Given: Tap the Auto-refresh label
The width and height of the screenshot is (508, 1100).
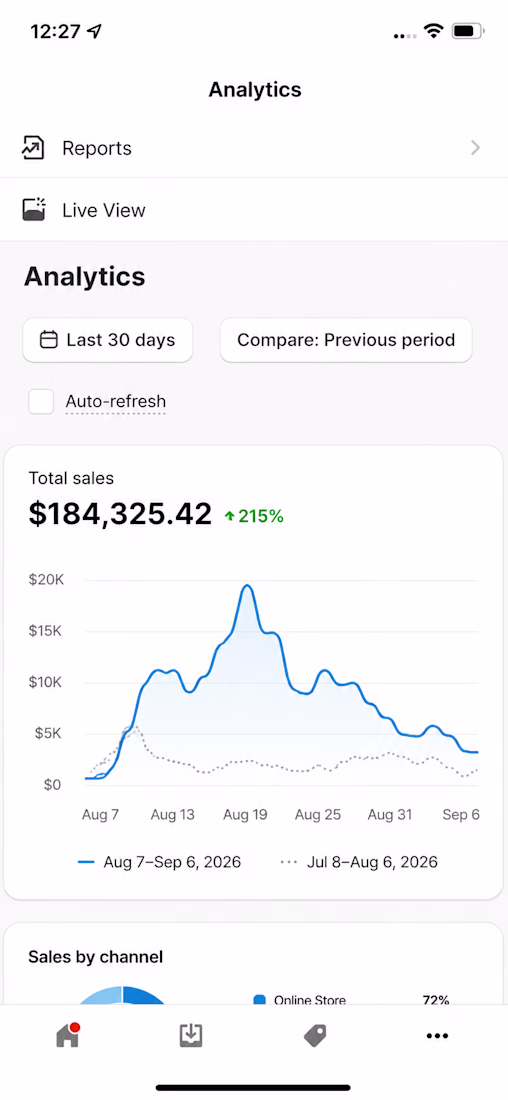Looking at the screenshot, I should [116, 401].
